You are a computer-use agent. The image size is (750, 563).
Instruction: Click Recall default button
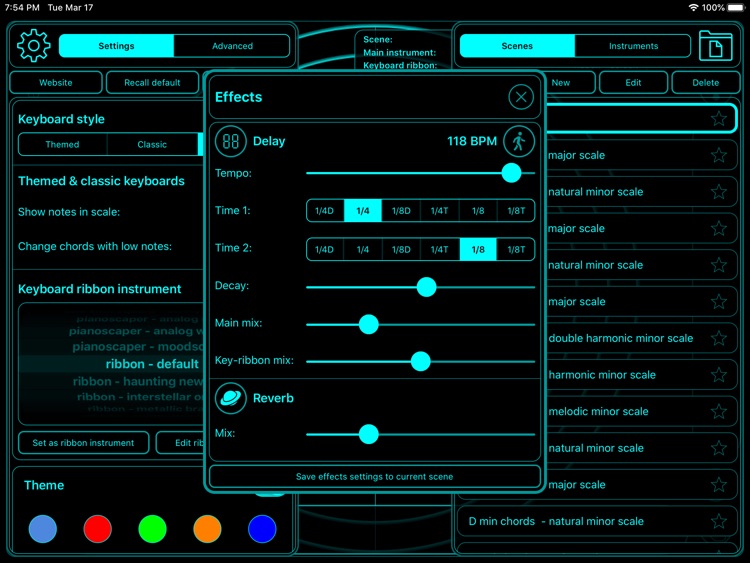click(152, 83)
